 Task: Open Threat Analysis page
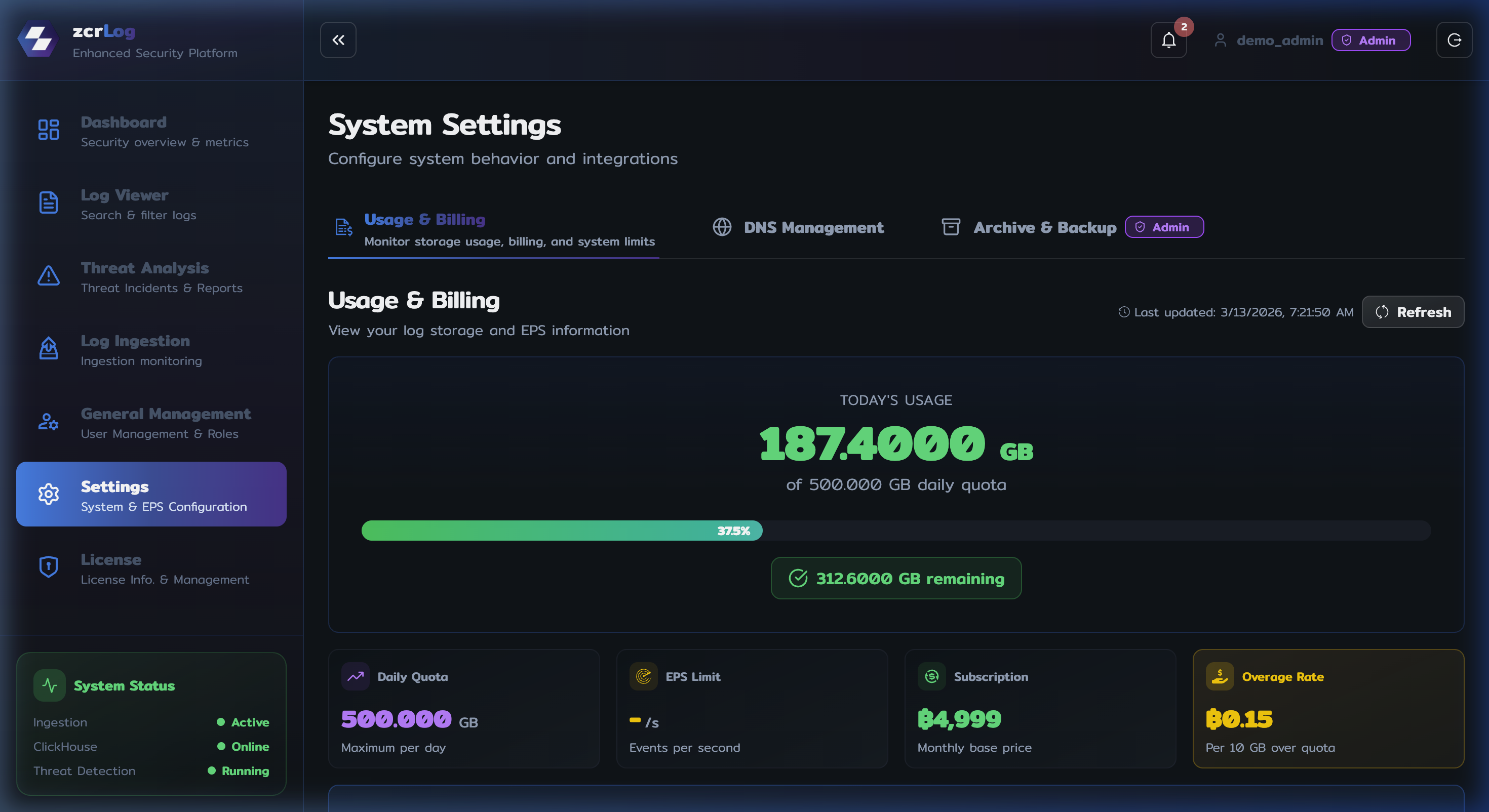[151, 276]
